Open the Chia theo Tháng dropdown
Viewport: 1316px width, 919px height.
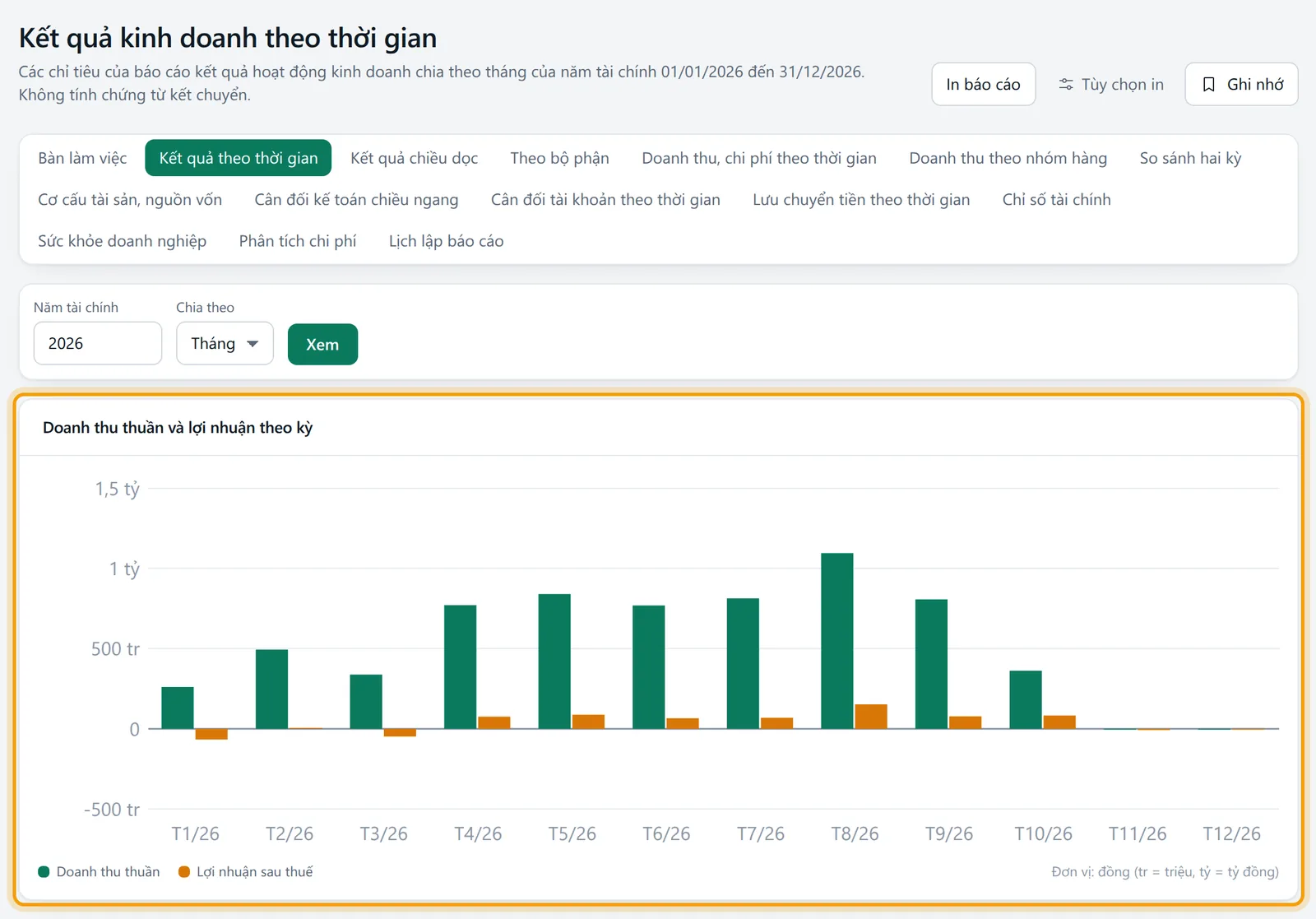pos(225,344)
